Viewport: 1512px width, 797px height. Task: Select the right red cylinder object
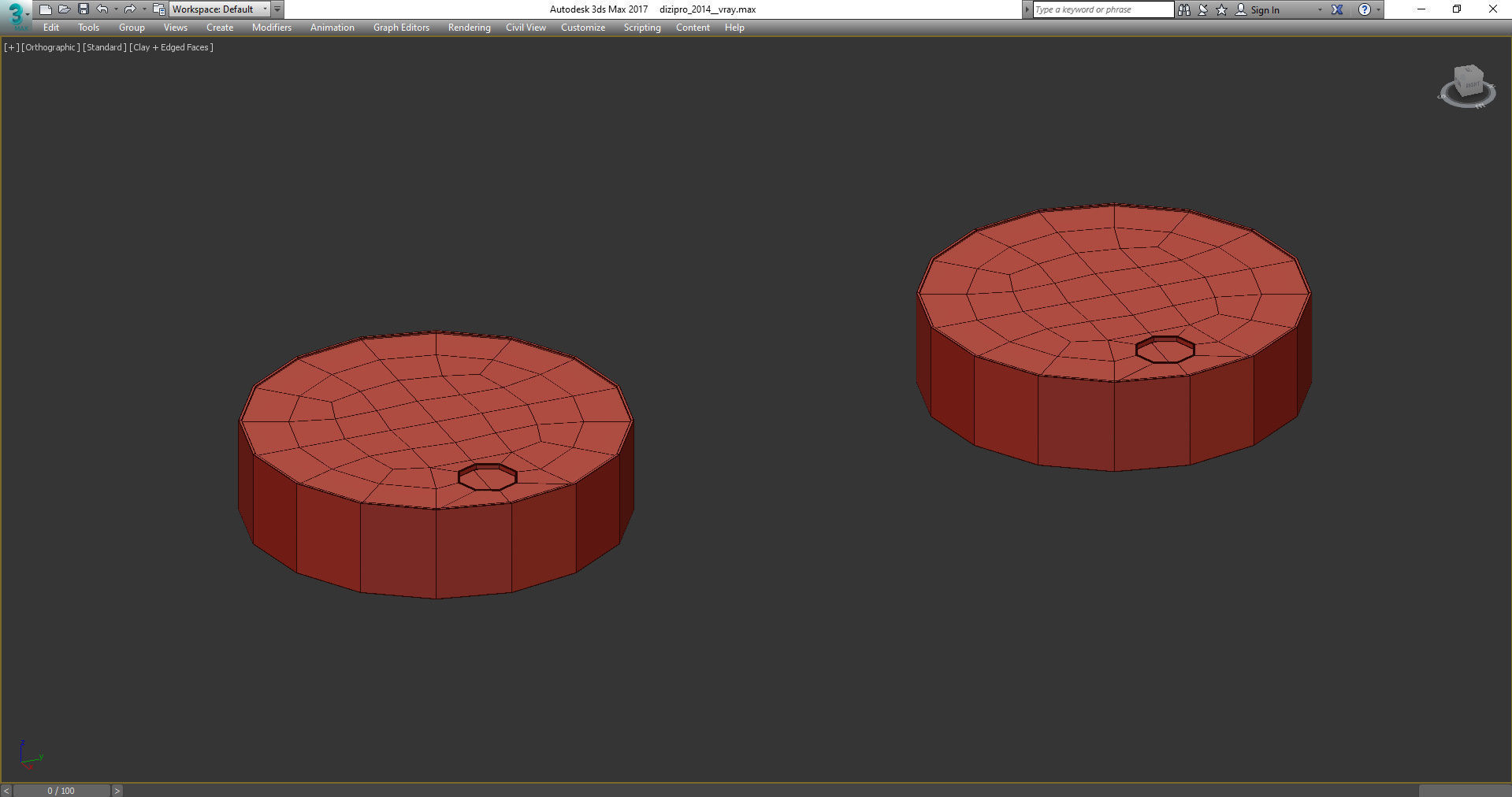point(1114,337)
